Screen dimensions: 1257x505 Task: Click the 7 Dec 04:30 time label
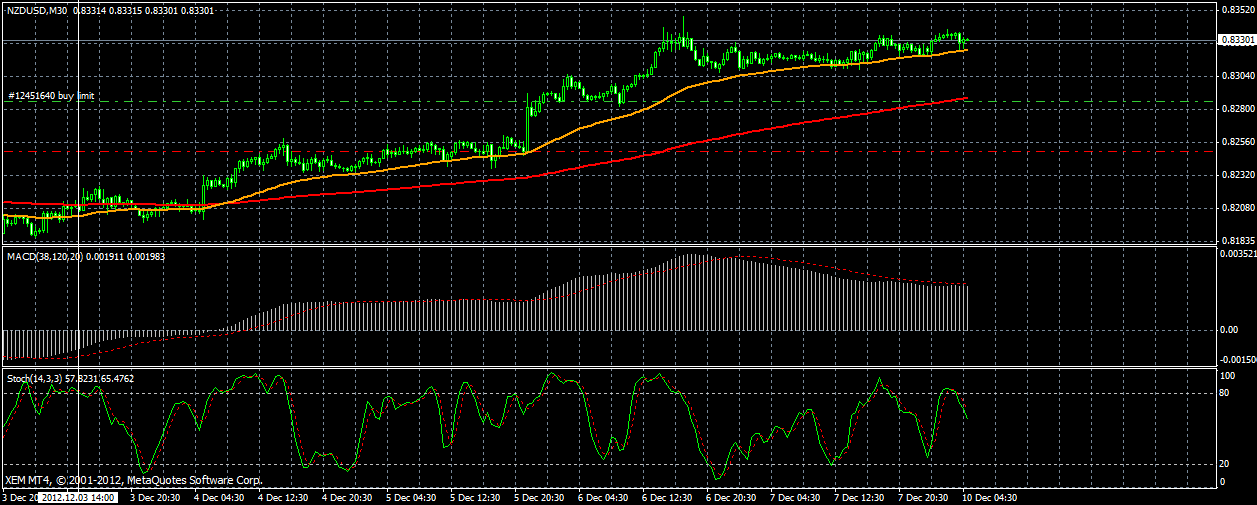(797, 497)
